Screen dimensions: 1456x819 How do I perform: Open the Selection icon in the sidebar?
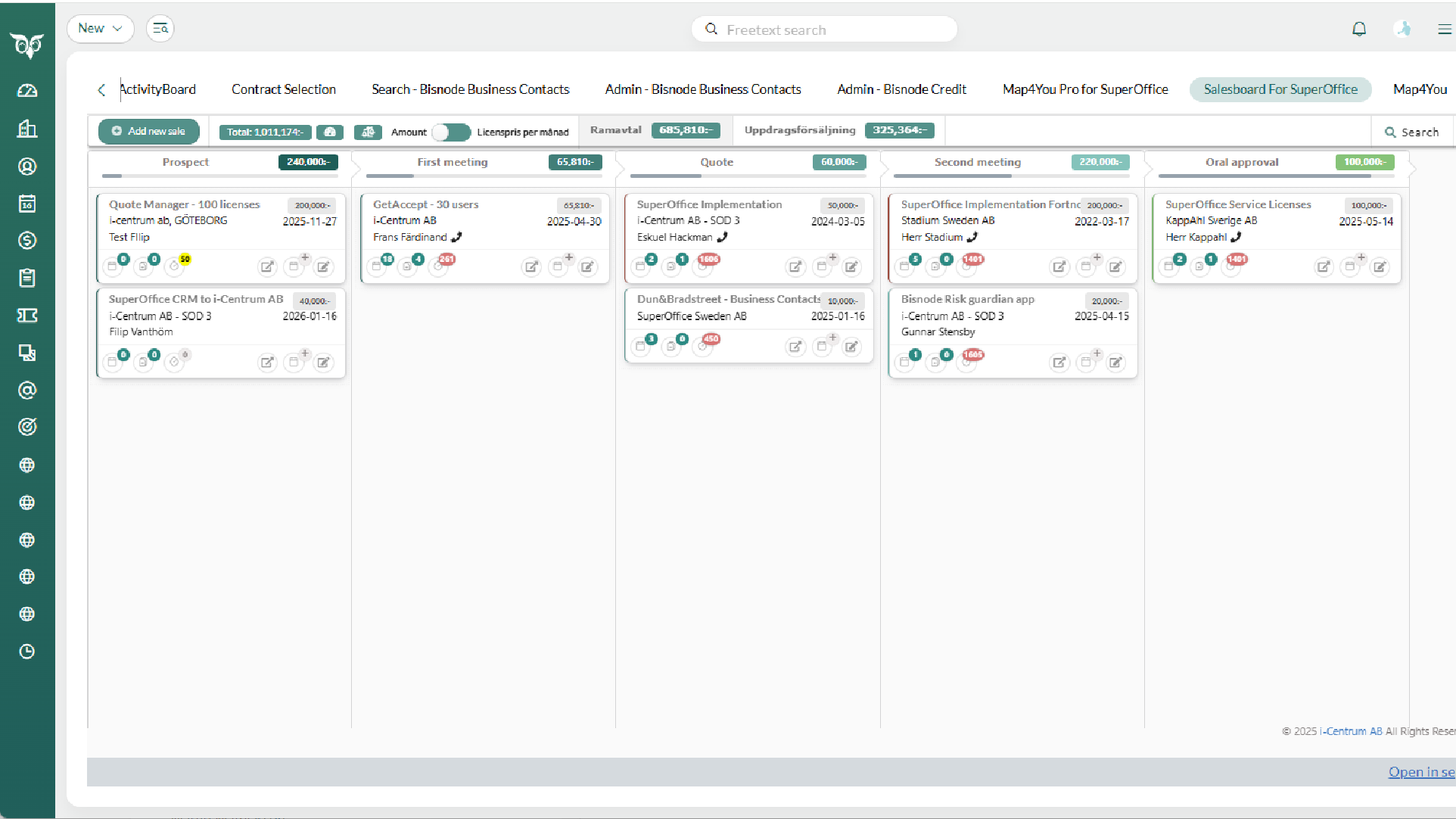(x=27, y=353)
